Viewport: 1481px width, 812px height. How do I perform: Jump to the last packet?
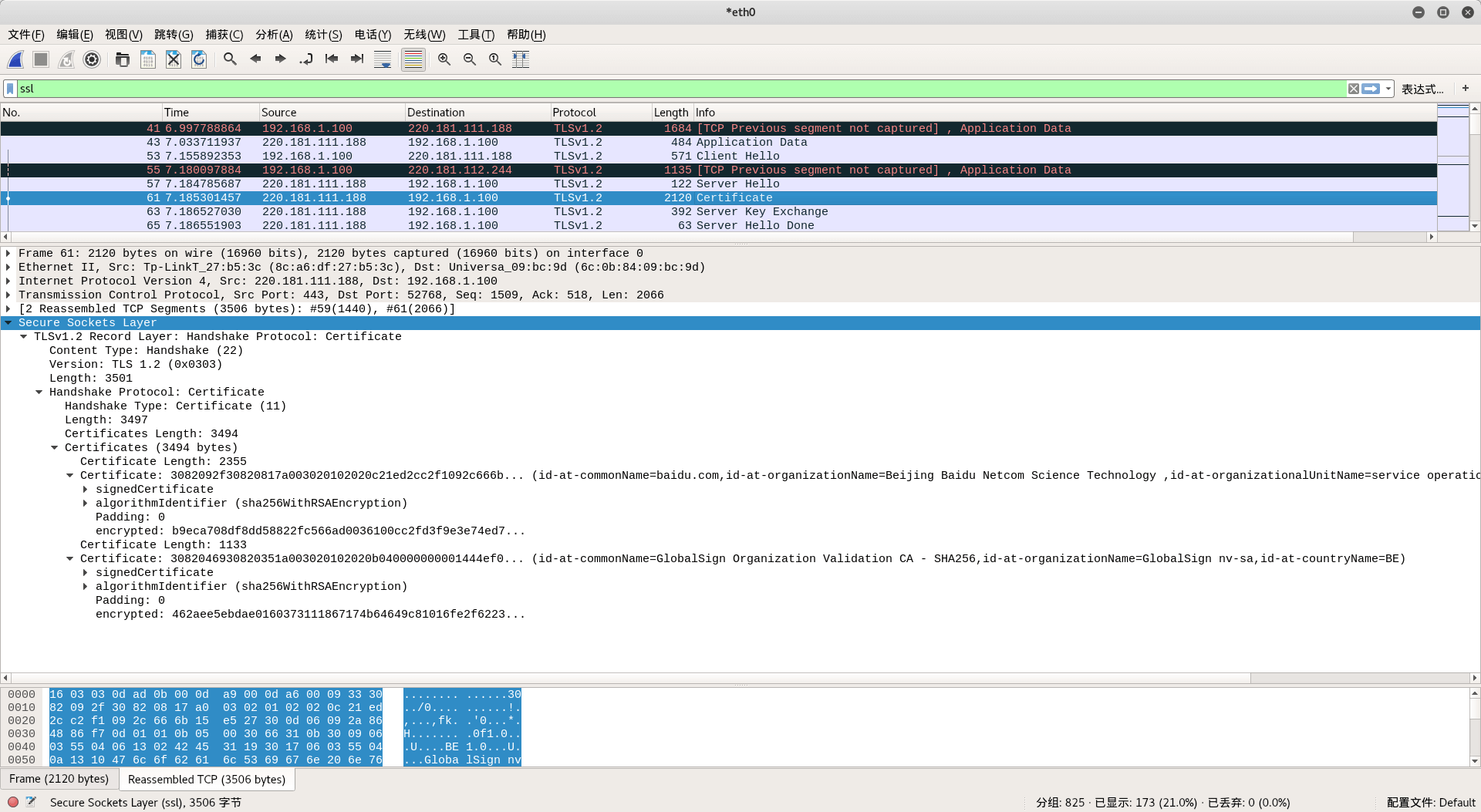[357, 59]
